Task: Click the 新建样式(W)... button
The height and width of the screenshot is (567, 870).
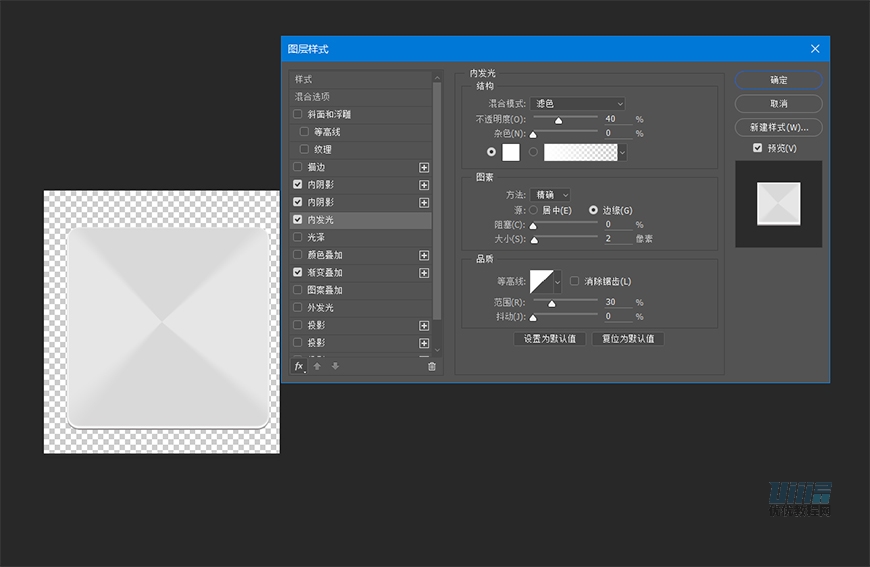Action: click(x=778, y=128)
